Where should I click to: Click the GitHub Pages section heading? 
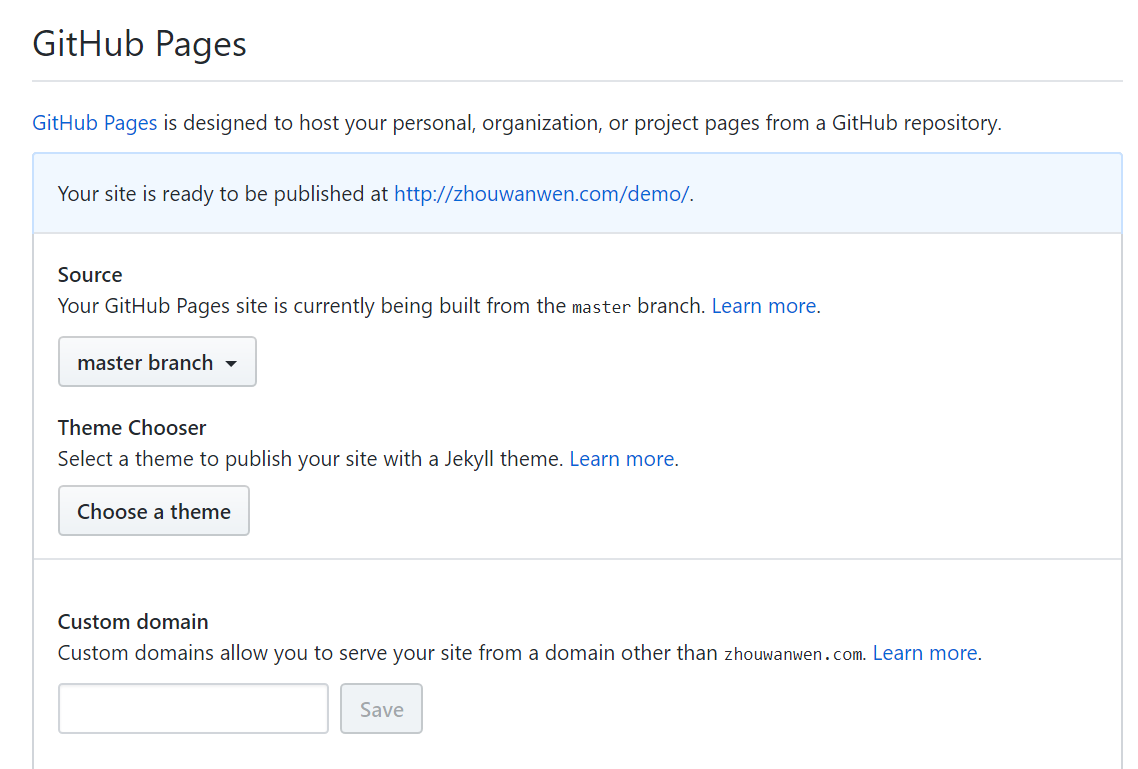[140, 45]
